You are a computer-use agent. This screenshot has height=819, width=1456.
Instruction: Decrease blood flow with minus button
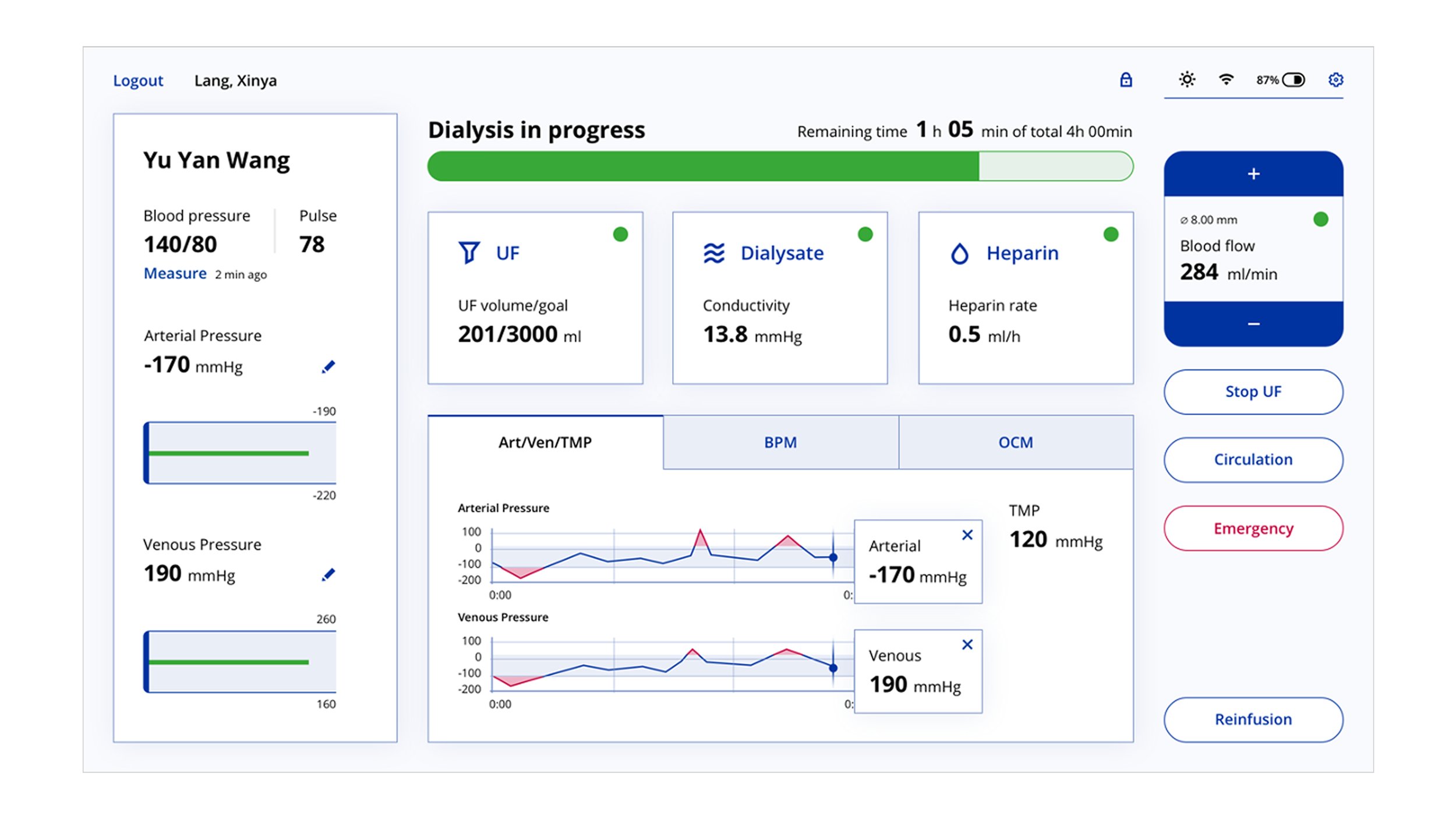pos(1253,324)
